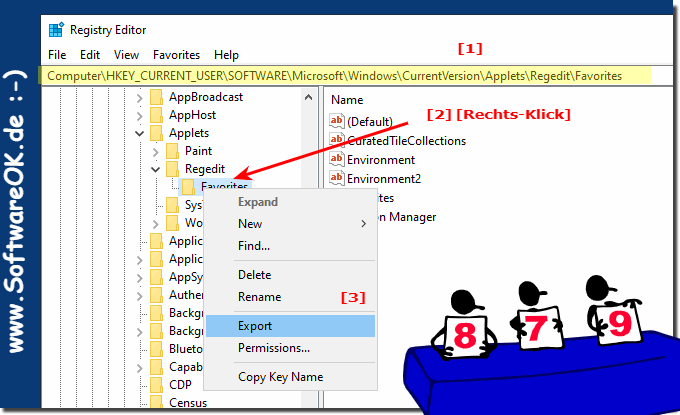Screen dimensions: 680x415
Task: Select the Applets folder icon
Action: (x=156, y=133)
